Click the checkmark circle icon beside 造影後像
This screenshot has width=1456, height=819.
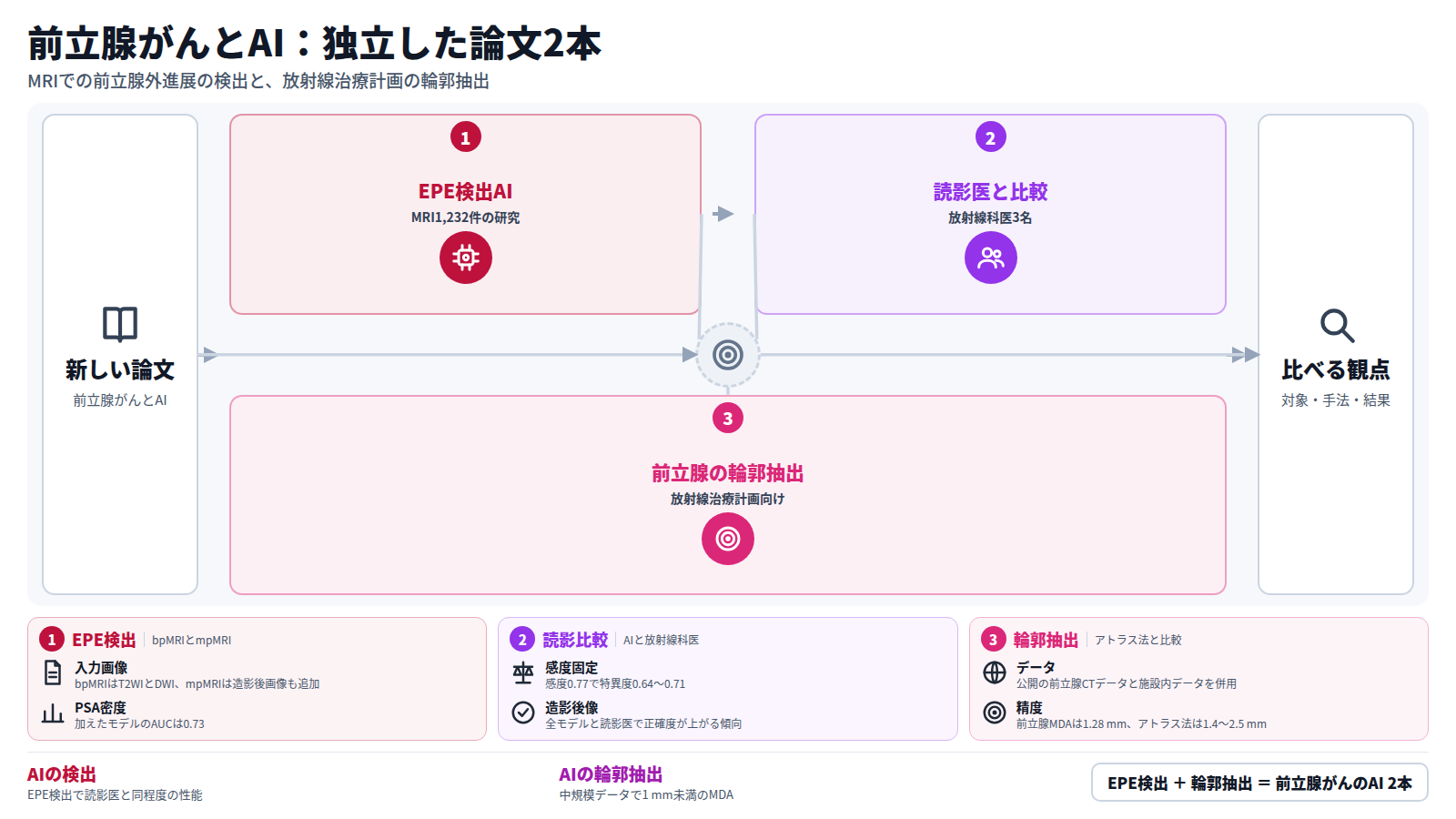[523, 713]
